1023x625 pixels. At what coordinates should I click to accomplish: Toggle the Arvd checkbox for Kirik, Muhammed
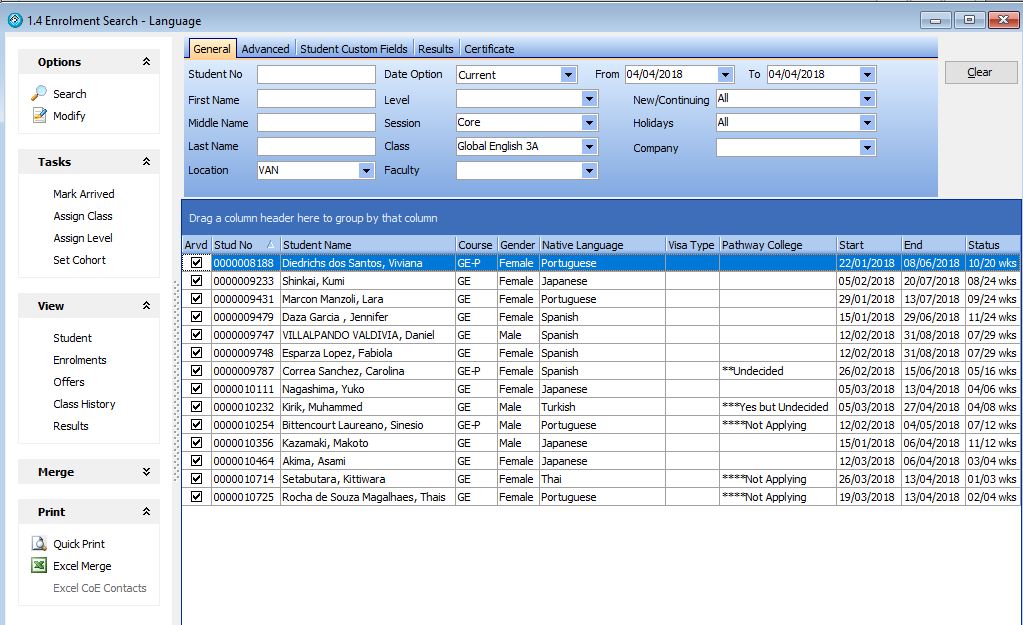coord(196,407)
